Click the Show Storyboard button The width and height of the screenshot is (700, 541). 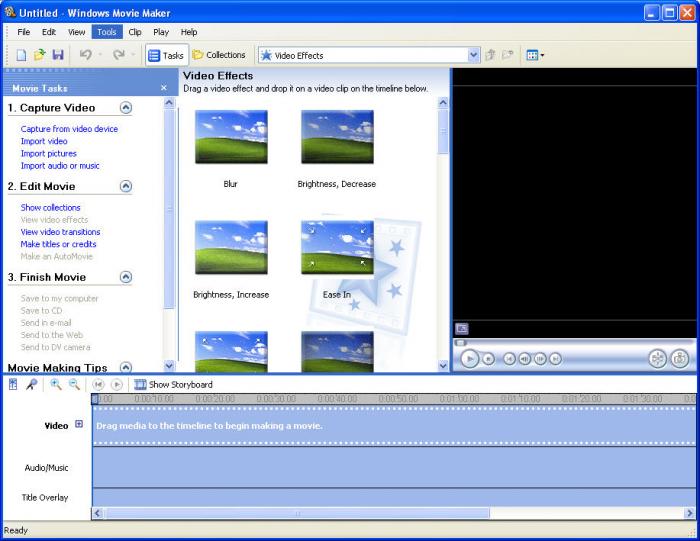pos(174,384)
